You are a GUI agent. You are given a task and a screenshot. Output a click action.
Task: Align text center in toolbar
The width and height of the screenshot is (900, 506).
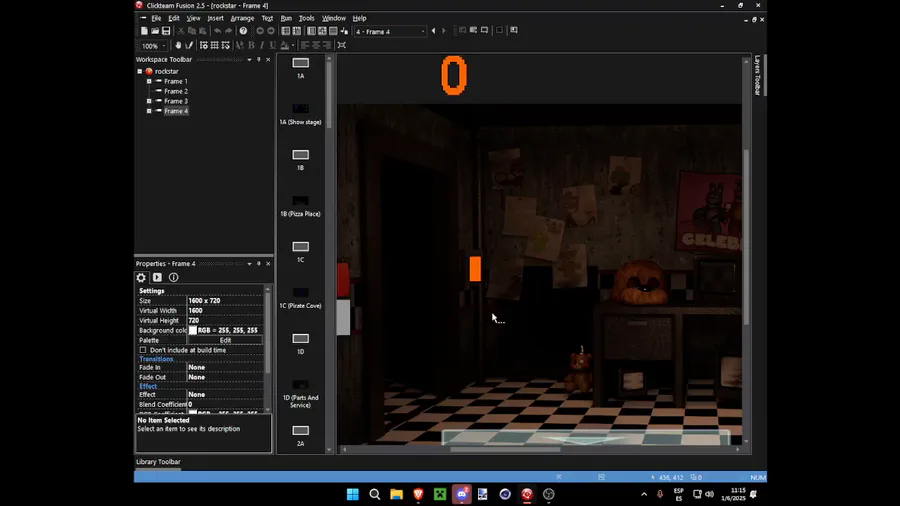316,45
